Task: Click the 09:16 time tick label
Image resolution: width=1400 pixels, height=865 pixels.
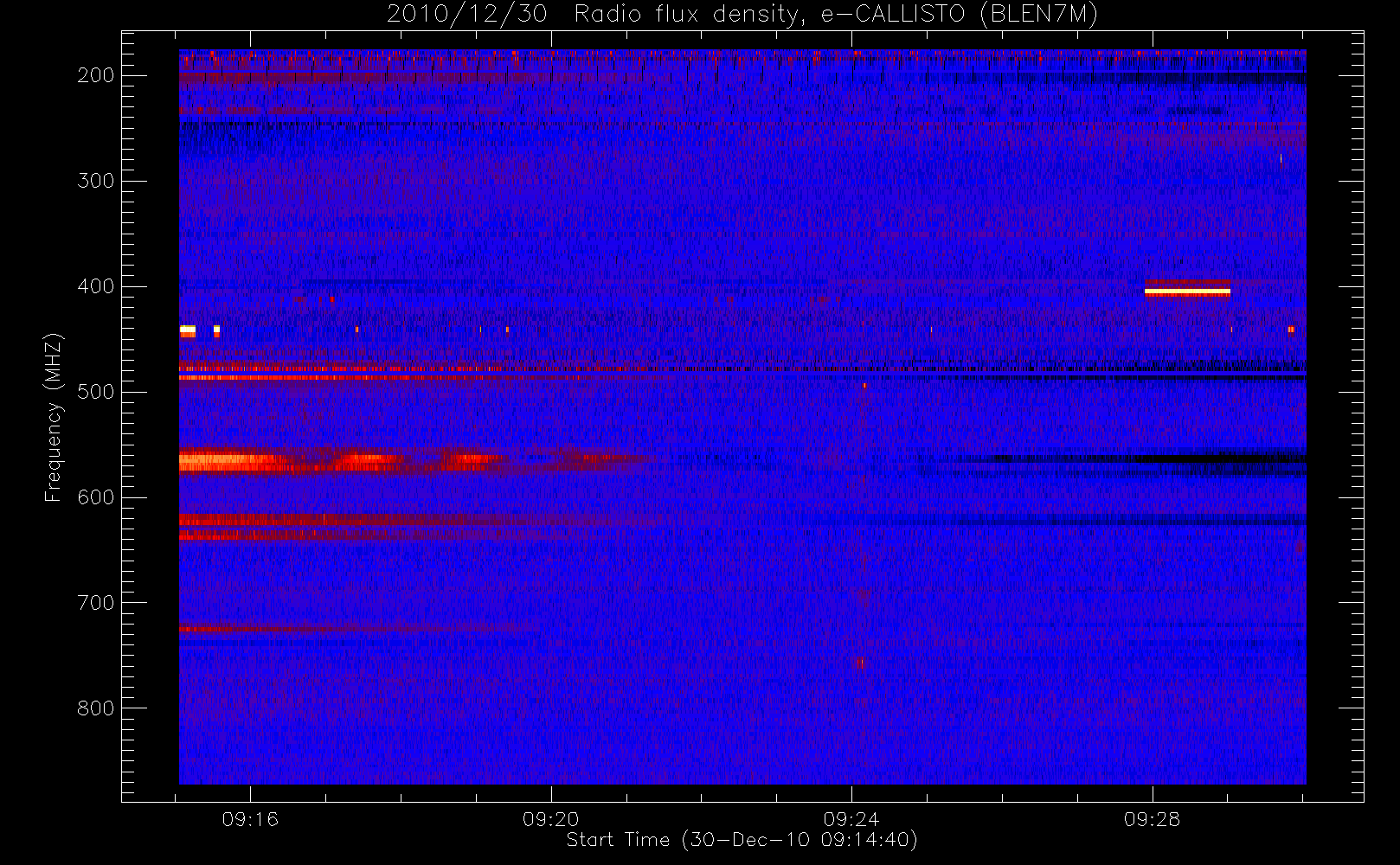Action: tap(250, 819)
